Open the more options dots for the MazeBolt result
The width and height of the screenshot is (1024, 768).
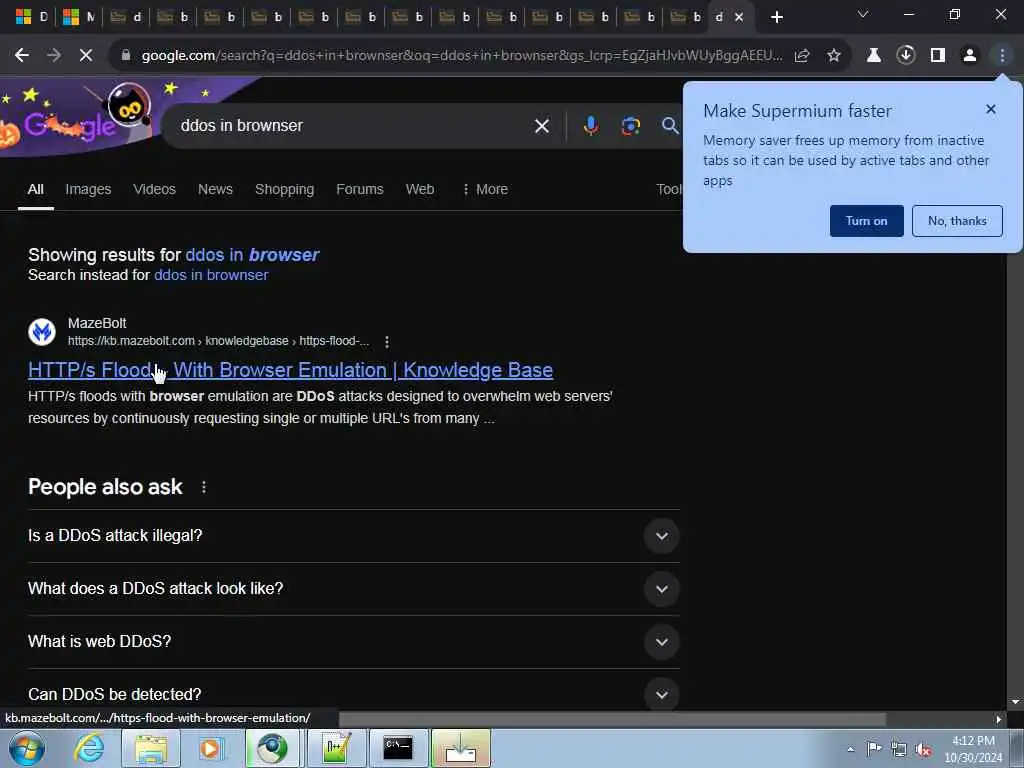pyautogui.click(x=387, y=342)
